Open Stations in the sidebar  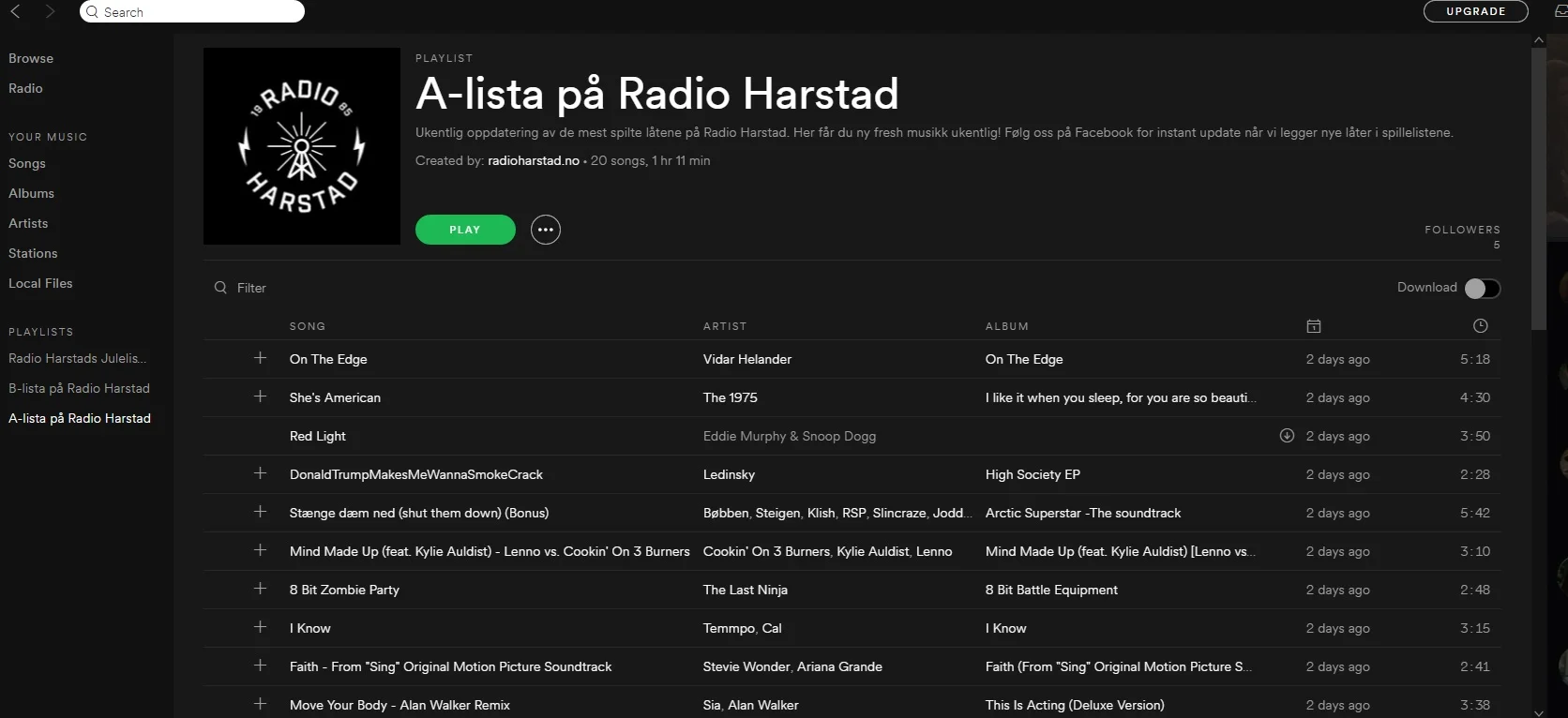33,253
